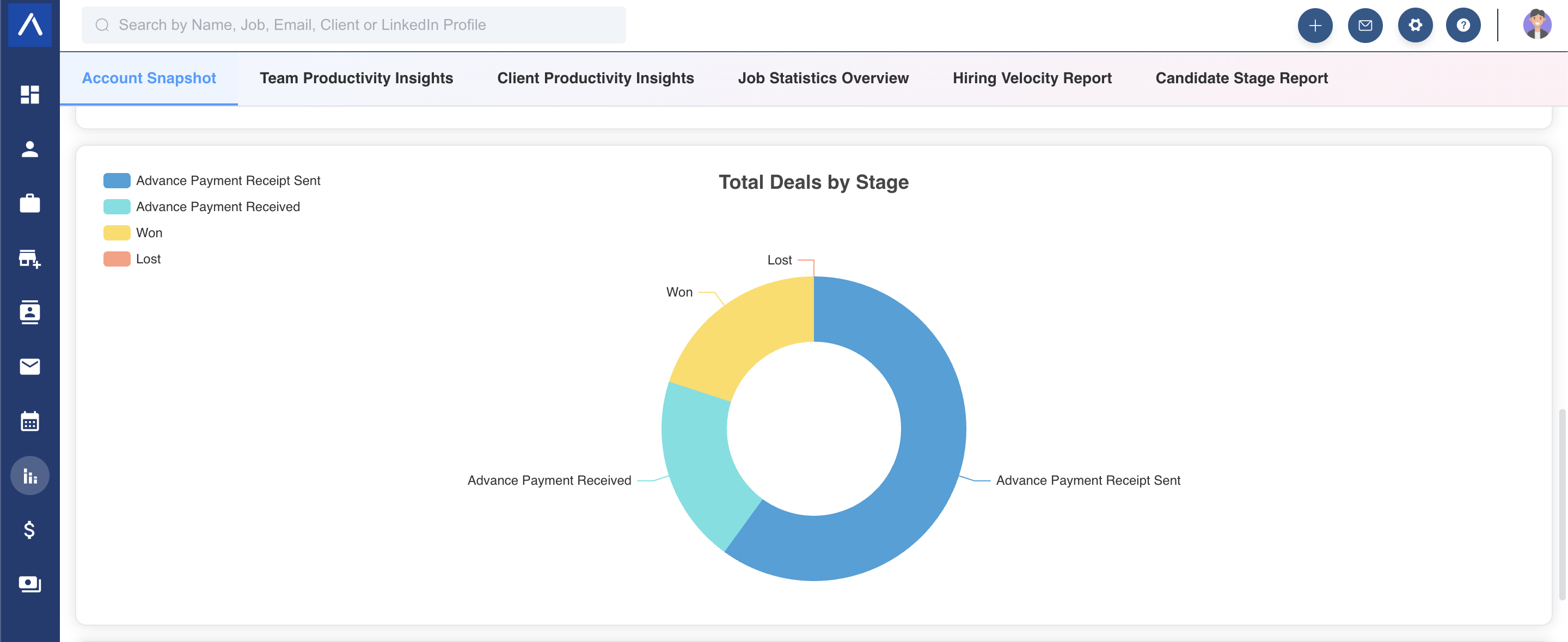Click the page vertical scrollbar
The height and width of the screenshot is (642, 1568).
coord(1562,505)
